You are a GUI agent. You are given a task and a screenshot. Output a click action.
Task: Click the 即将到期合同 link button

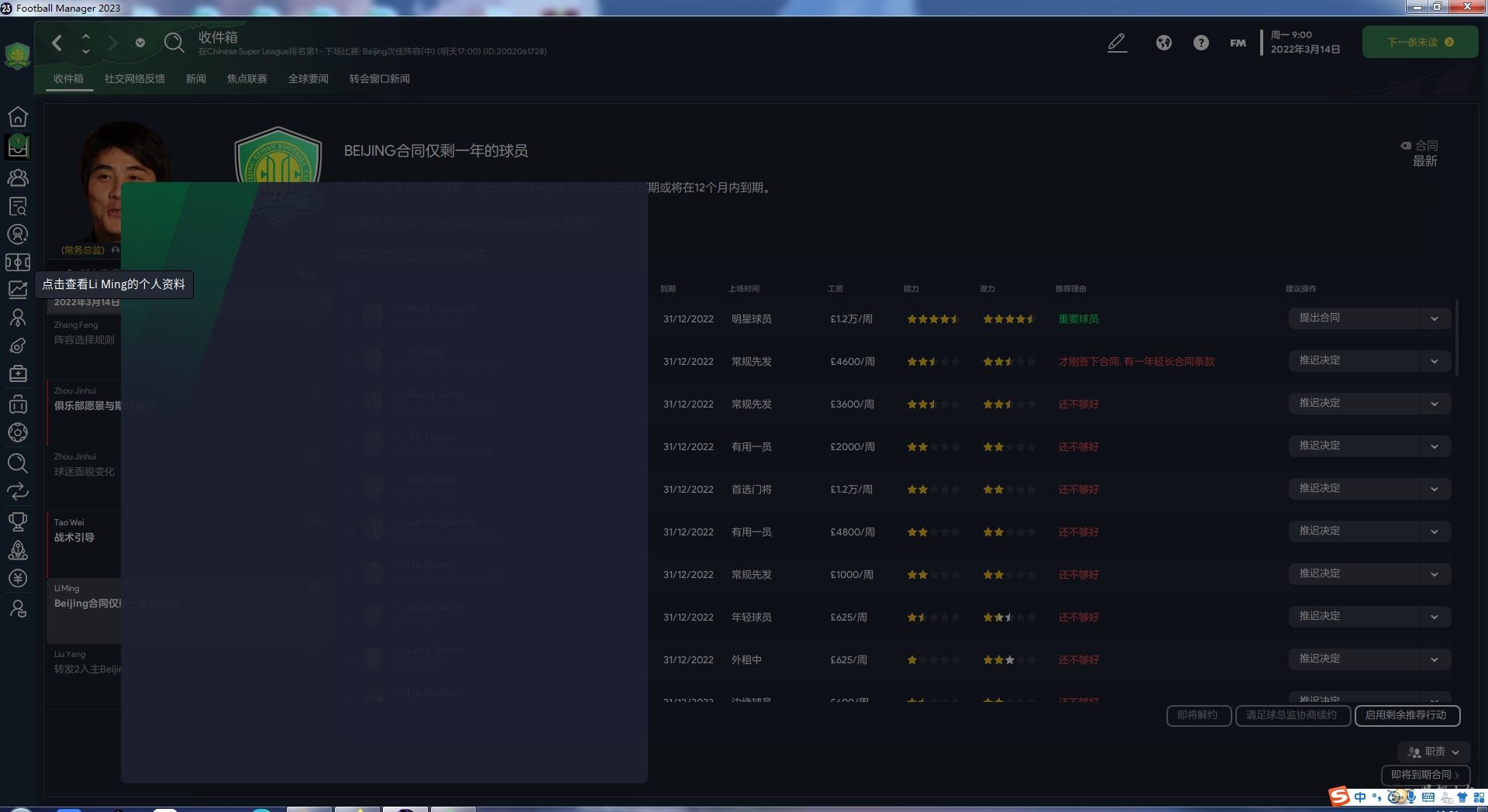point(1424,775)
